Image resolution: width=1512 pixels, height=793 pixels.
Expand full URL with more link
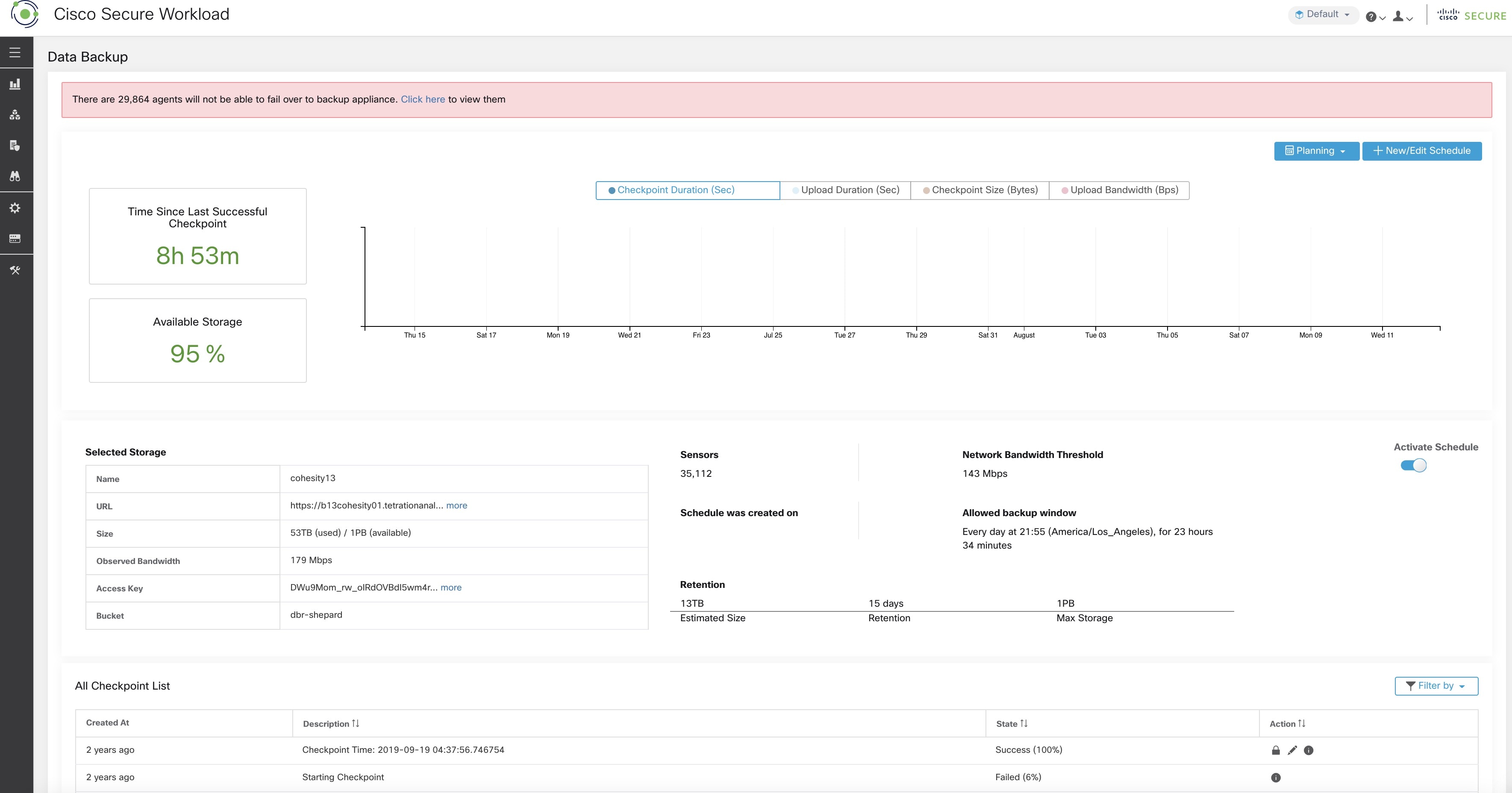[457, 505]
